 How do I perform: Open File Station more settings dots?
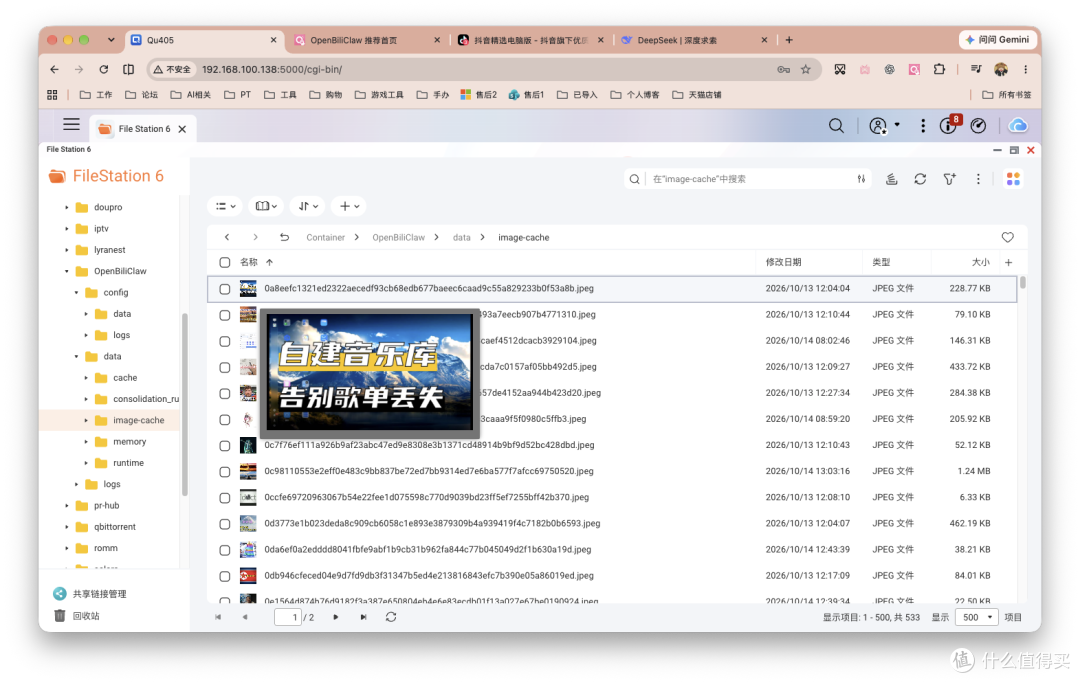click(978, 179)
